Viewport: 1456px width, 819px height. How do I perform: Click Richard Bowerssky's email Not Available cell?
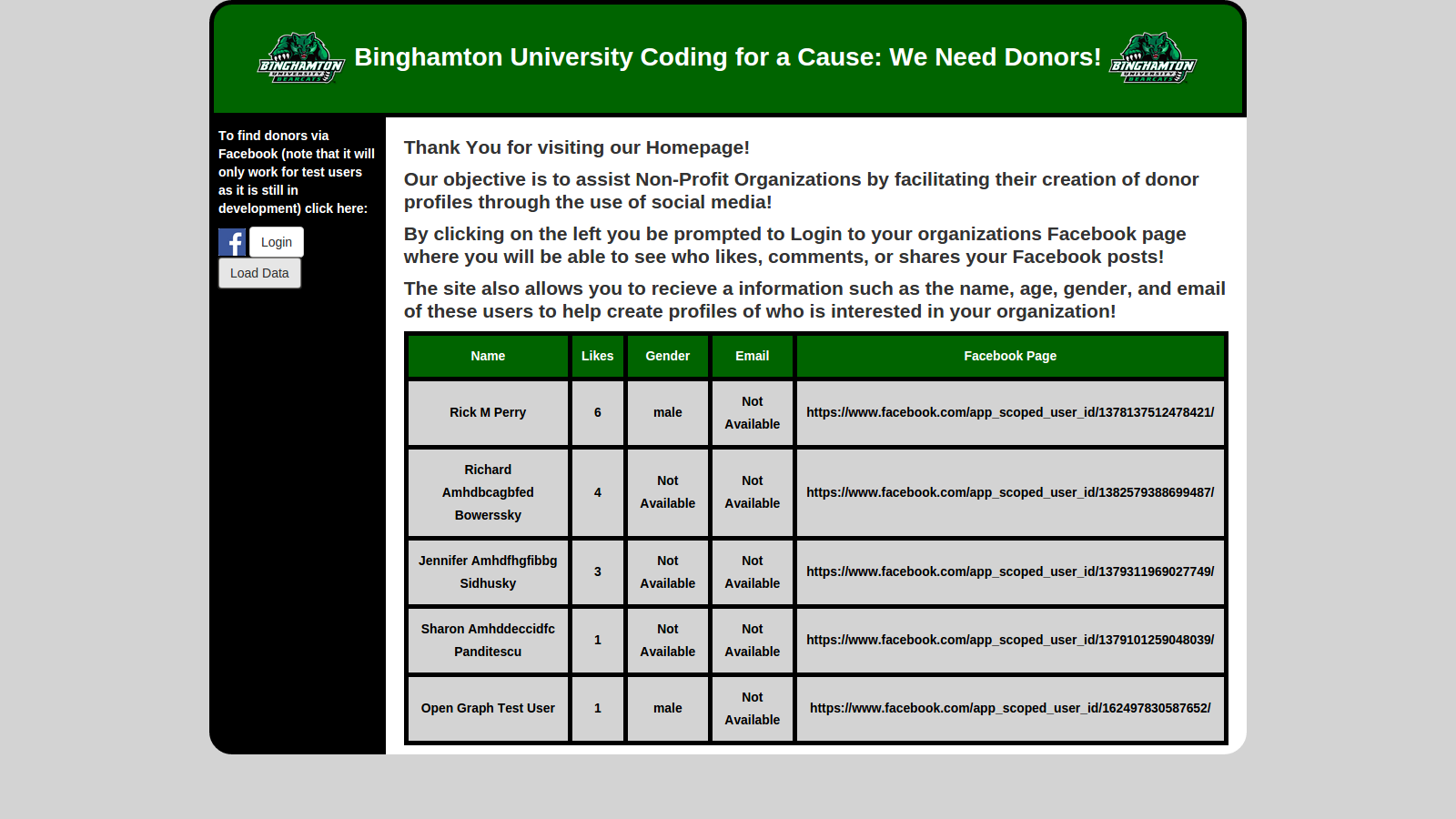coord(753,492)
